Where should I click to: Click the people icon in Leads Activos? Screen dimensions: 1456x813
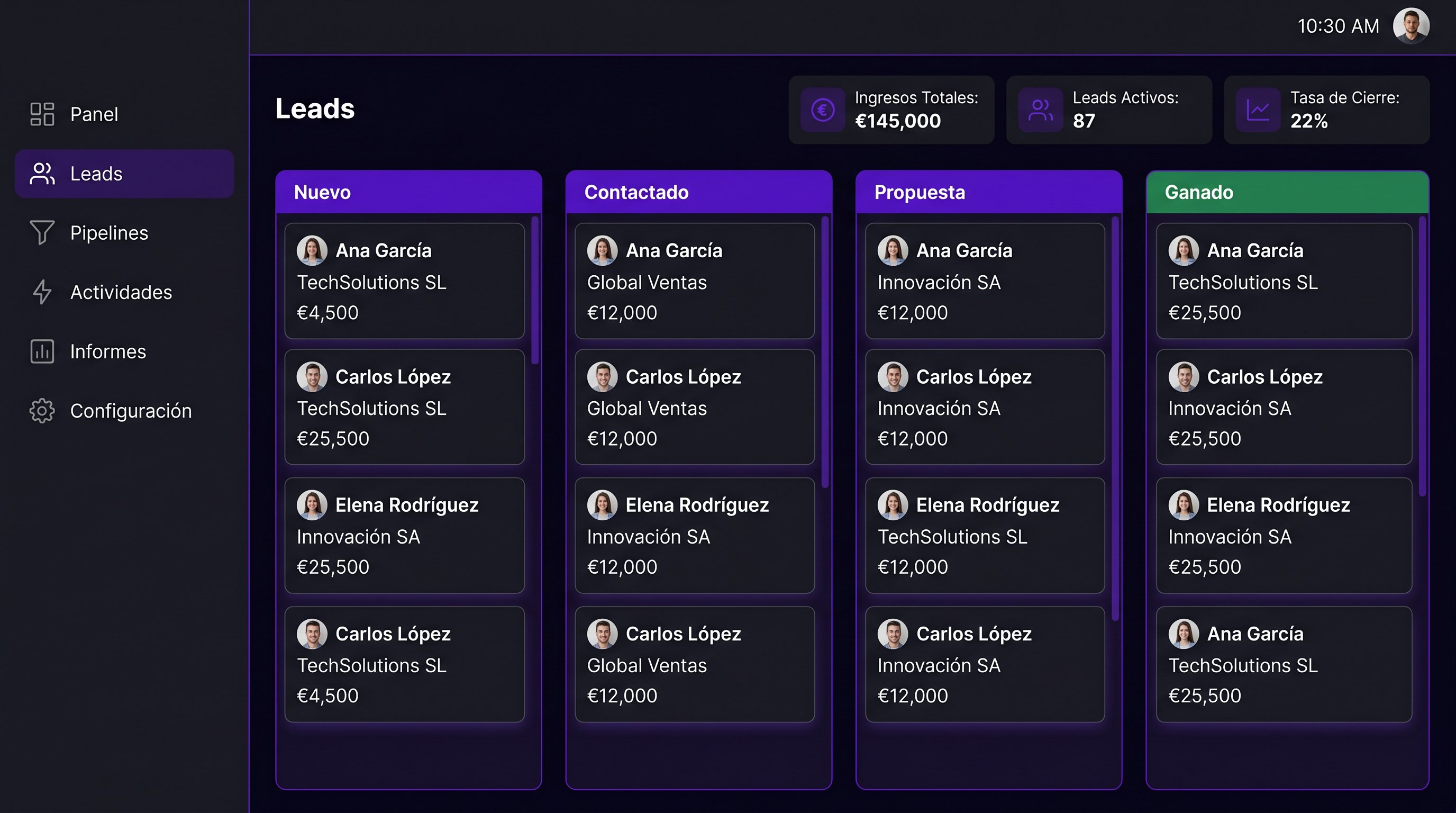[1041, 110]
